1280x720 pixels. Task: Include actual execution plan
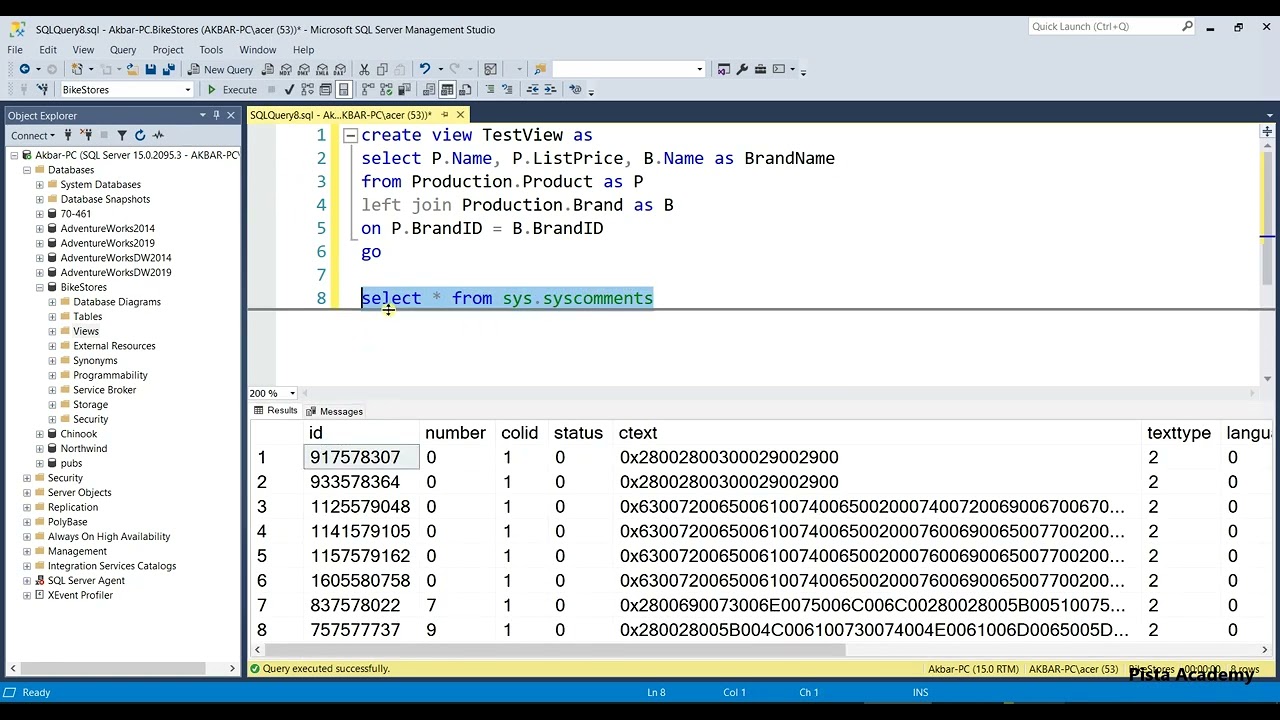pyautogui.click(x=368, y=89)
